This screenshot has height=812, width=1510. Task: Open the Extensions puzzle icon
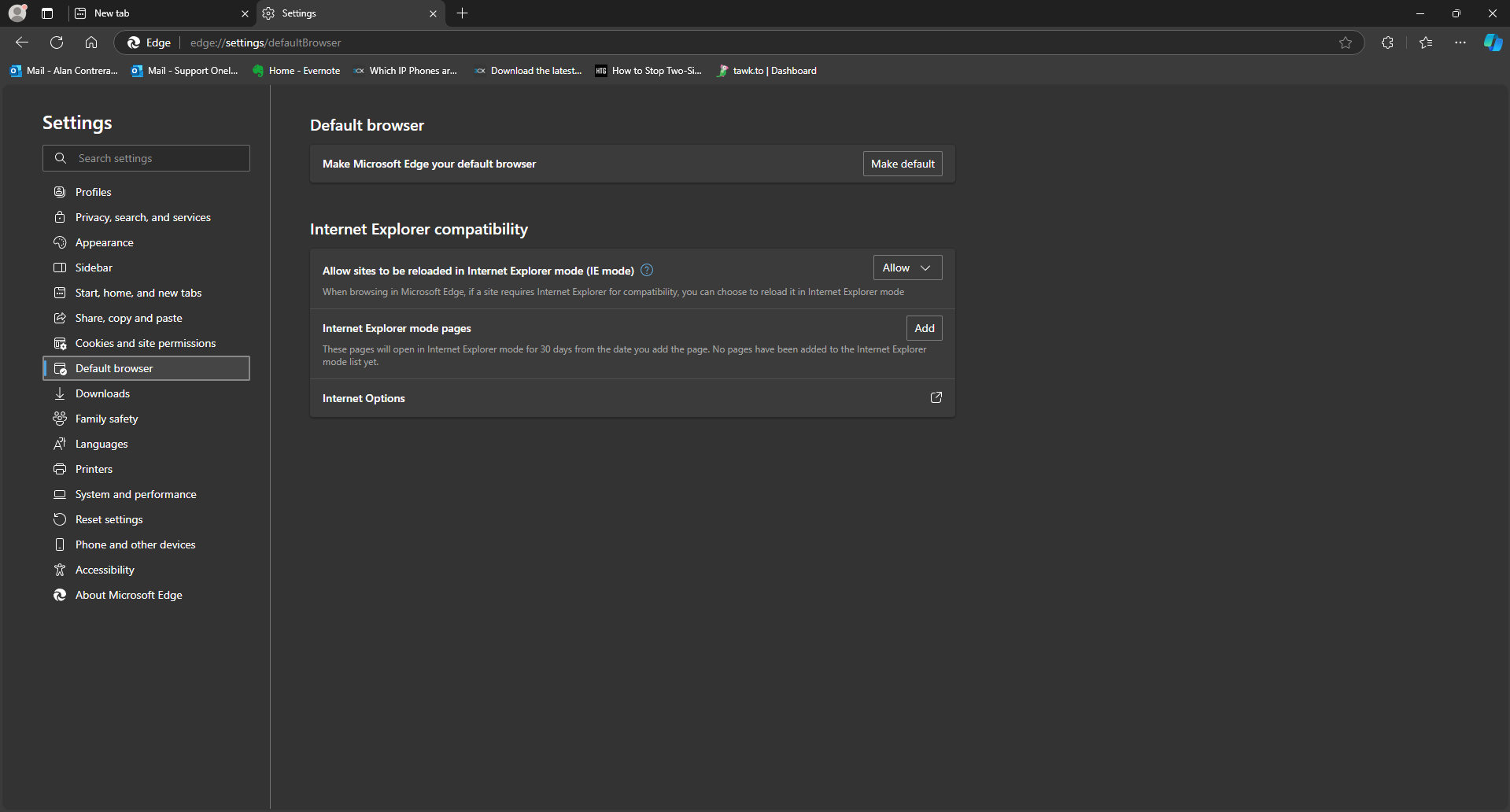click(x=1387, y=42)
